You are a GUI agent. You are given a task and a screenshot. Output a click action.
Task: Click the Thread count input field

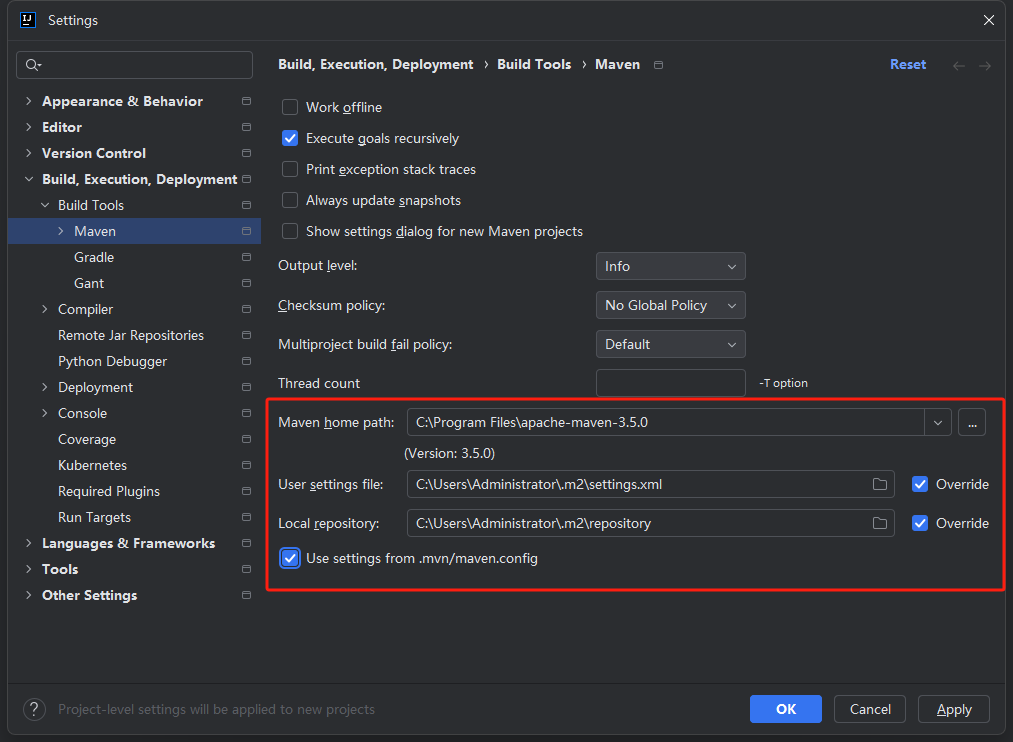[671, 383]
